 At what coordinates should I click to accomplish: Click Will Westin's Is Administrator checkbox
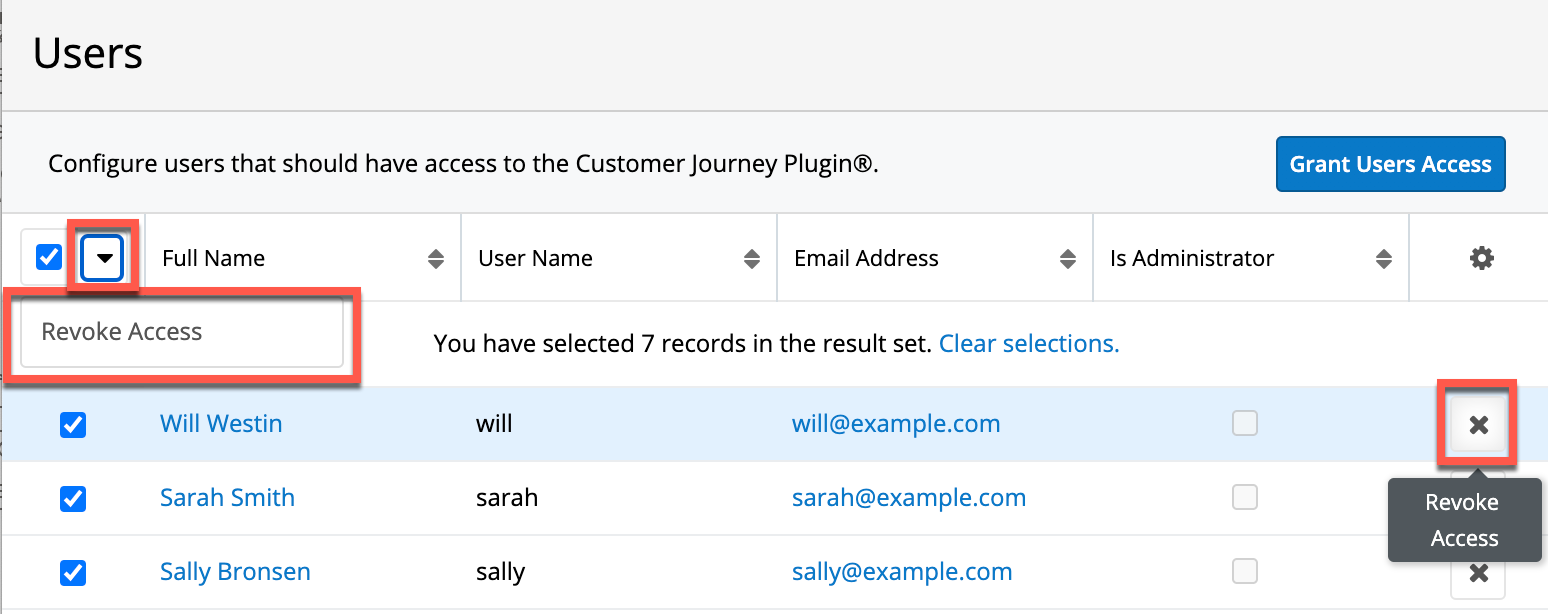coord(1245,424)
